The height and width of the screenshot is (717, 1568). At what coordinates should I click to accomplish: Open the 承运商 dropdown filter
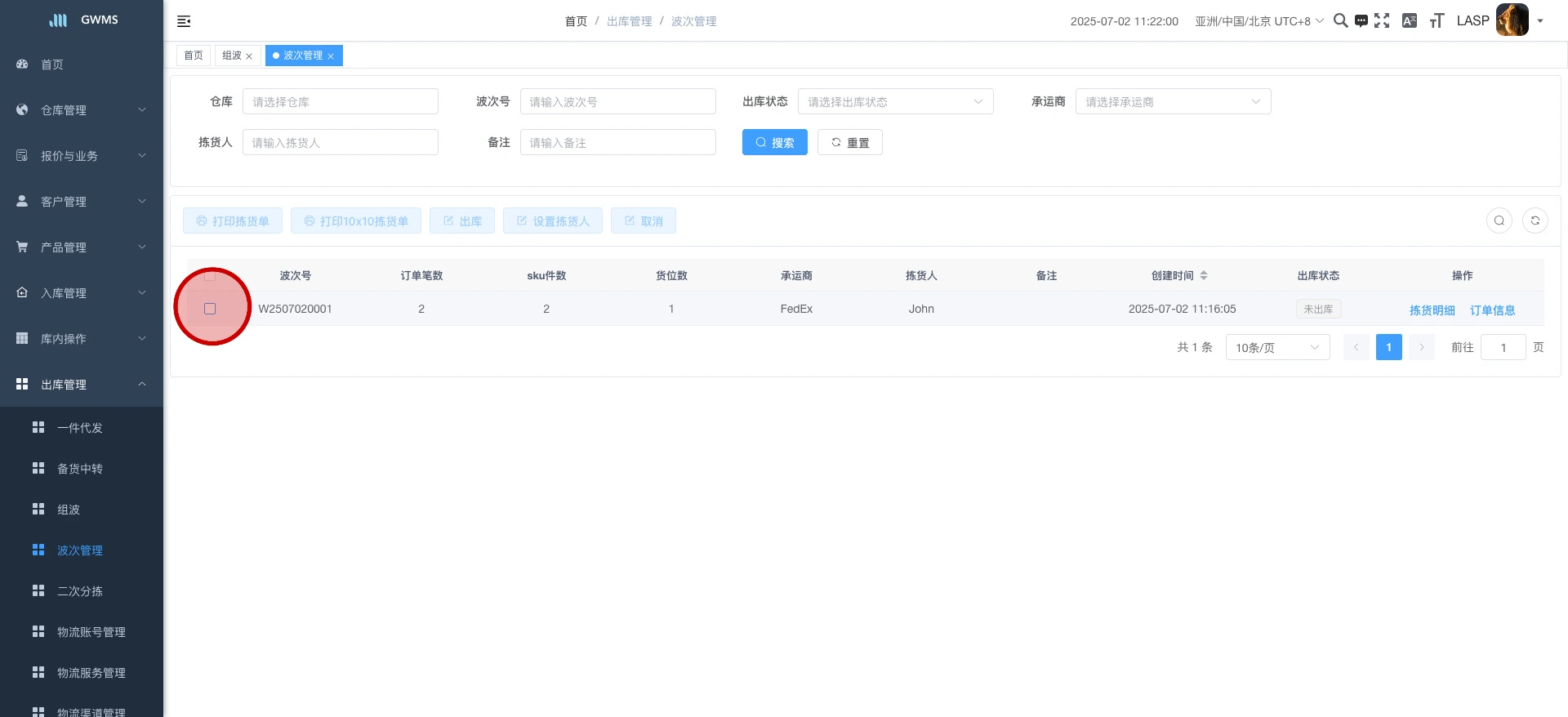click(1173, 102)
